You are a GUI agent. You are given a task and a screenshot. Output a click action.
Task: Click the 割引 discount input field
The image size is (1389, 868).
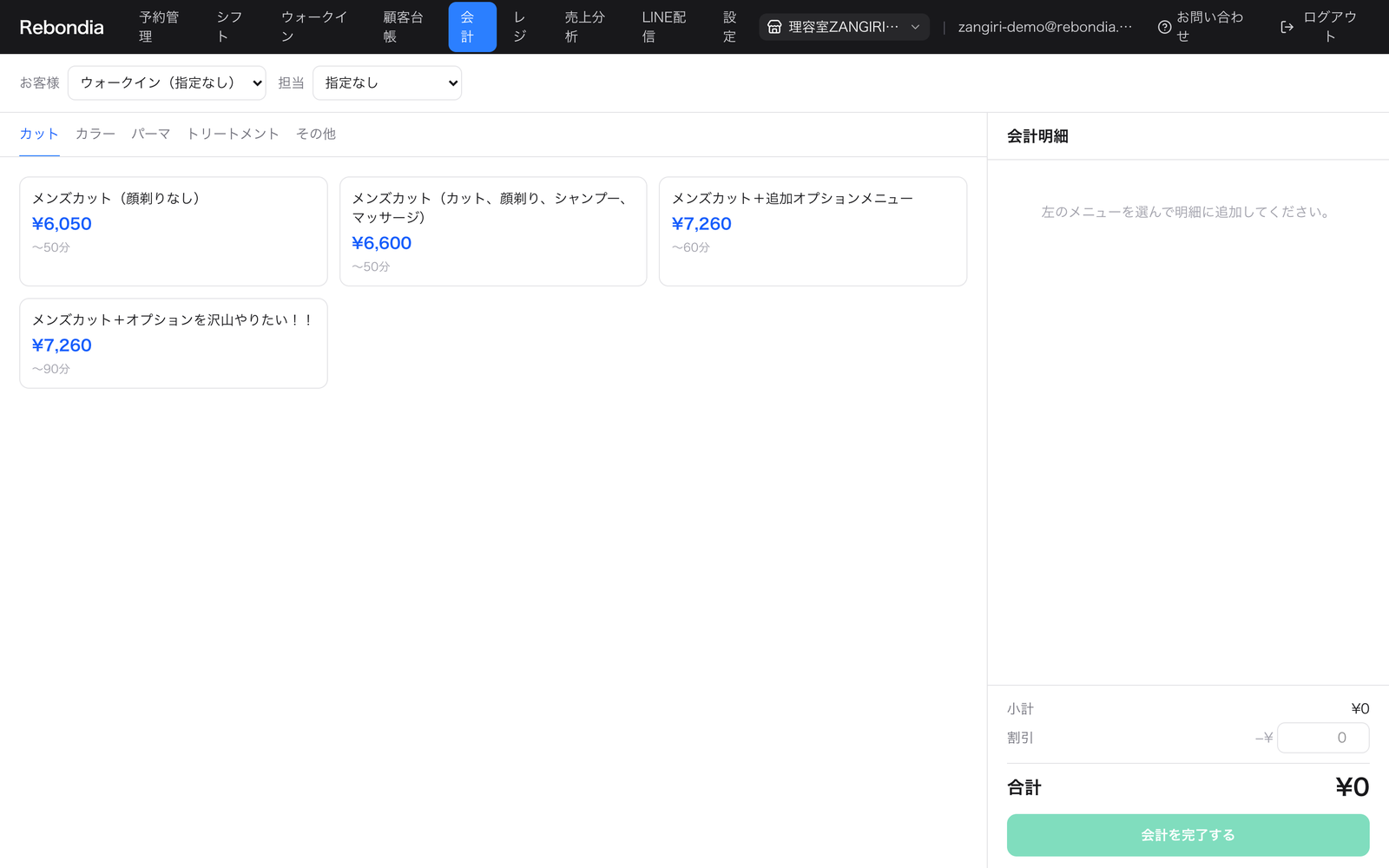1323,738
